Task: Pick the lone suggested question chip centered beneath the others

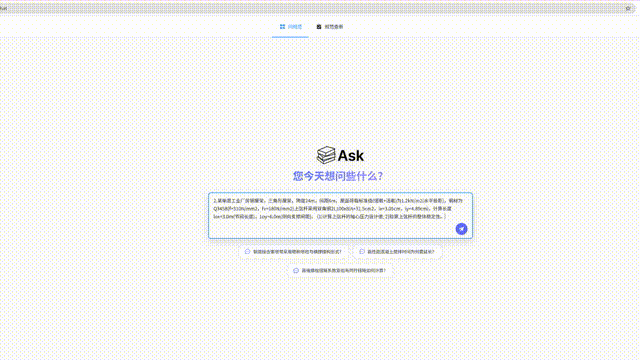Action: 340,271
